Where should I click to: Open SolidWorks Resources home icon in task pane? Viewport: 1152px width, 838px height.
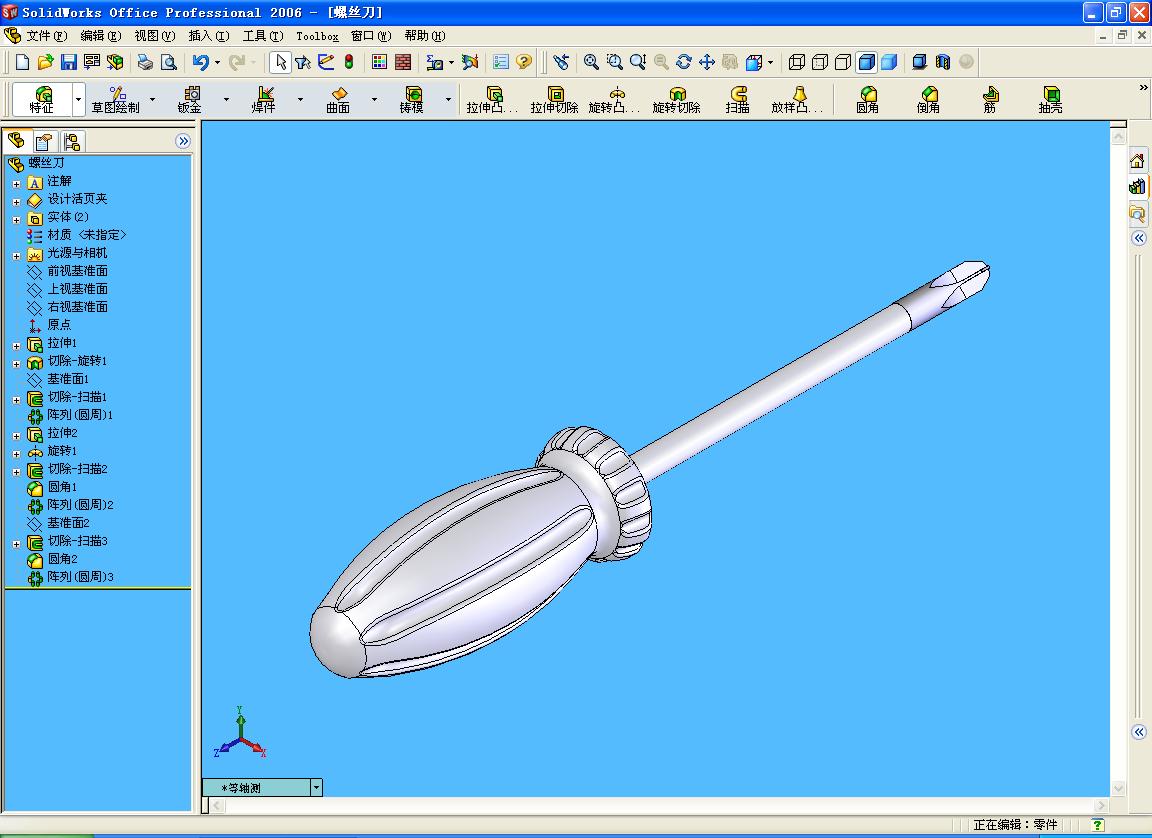click(x=1137, y=161)
